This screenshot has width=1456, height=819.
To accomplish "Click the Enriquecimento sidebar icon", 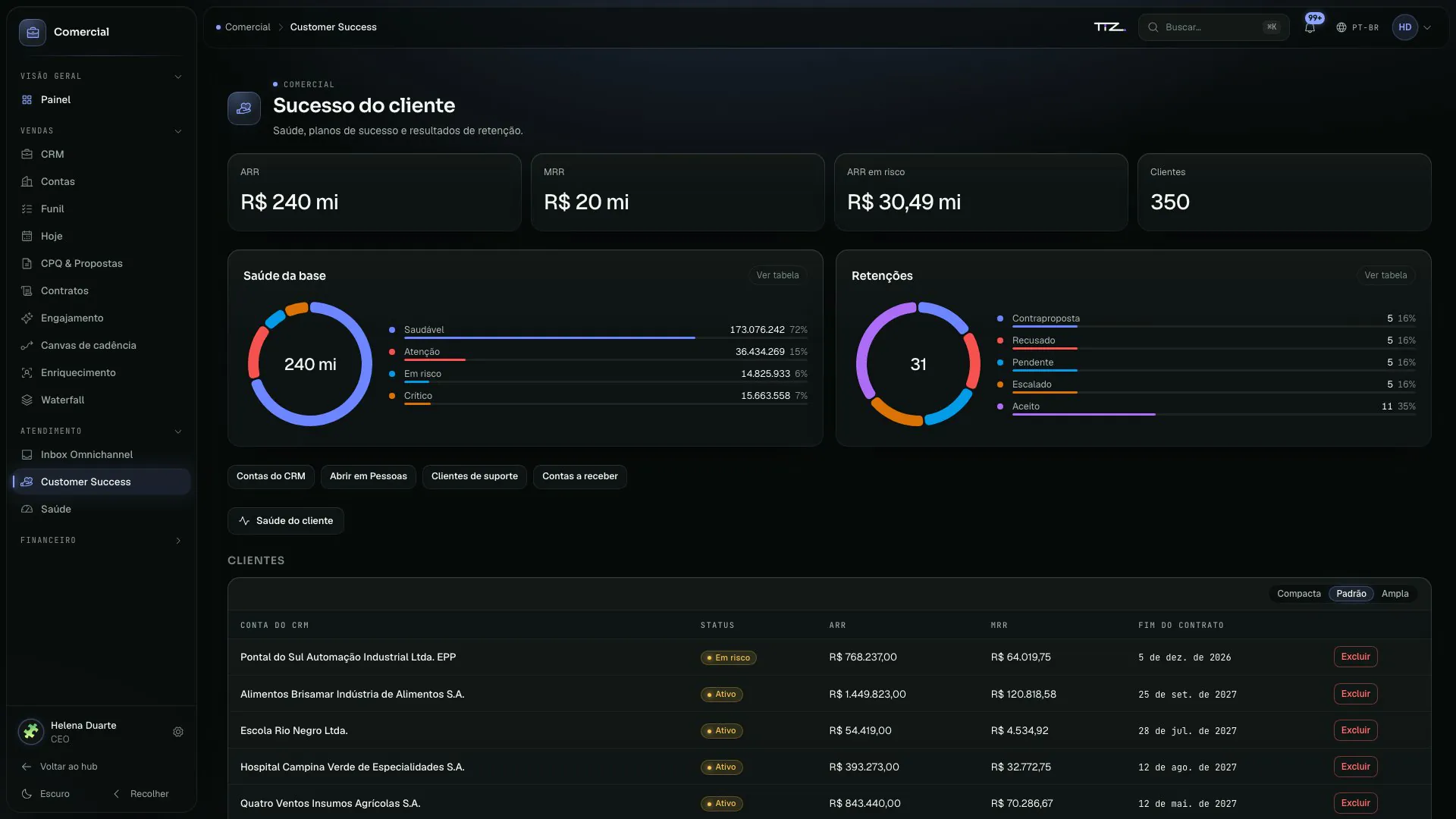I will 27,372.
